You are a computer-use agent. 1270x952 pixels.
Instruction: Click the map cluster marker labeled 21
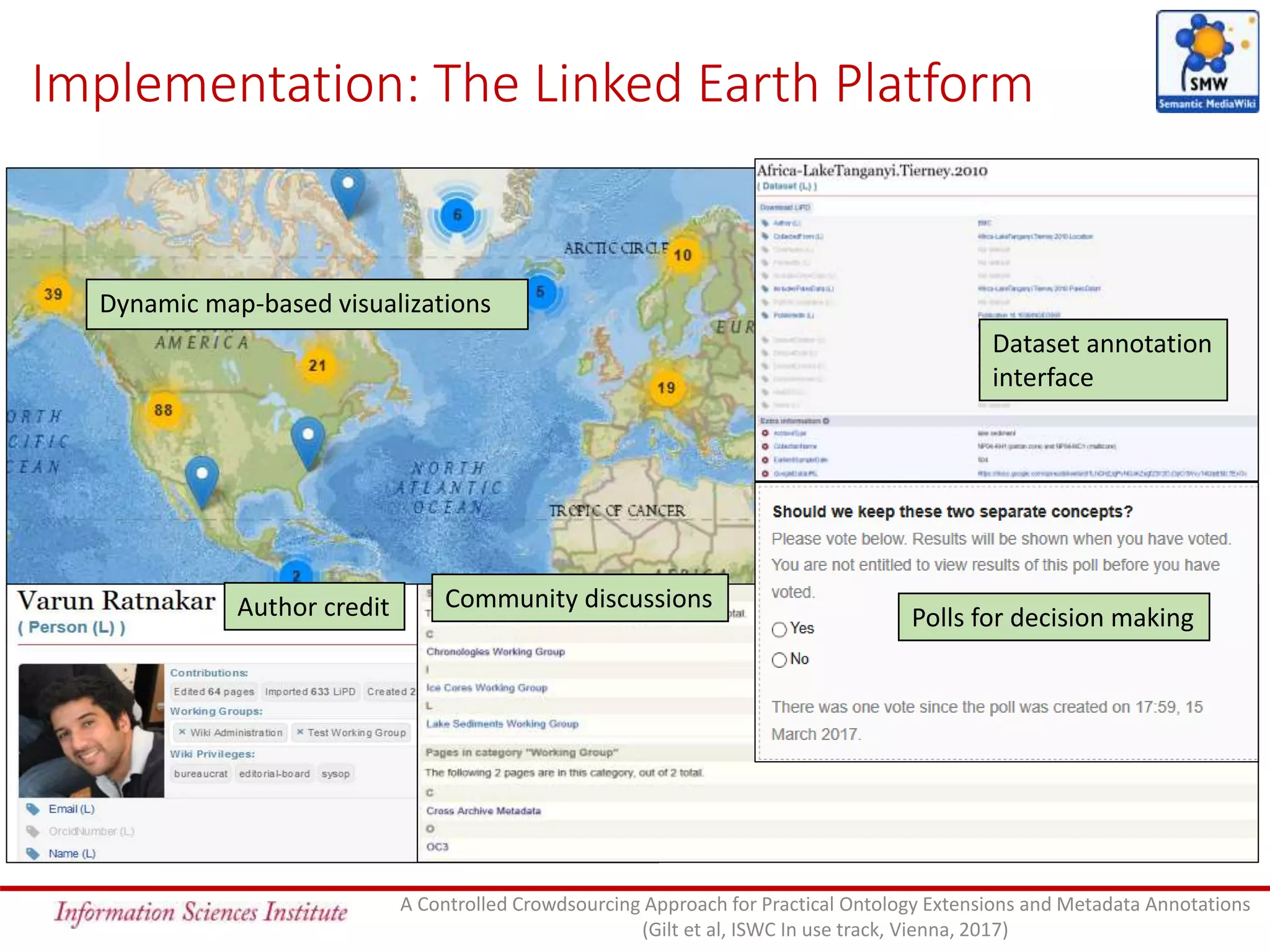click(317, 365)
